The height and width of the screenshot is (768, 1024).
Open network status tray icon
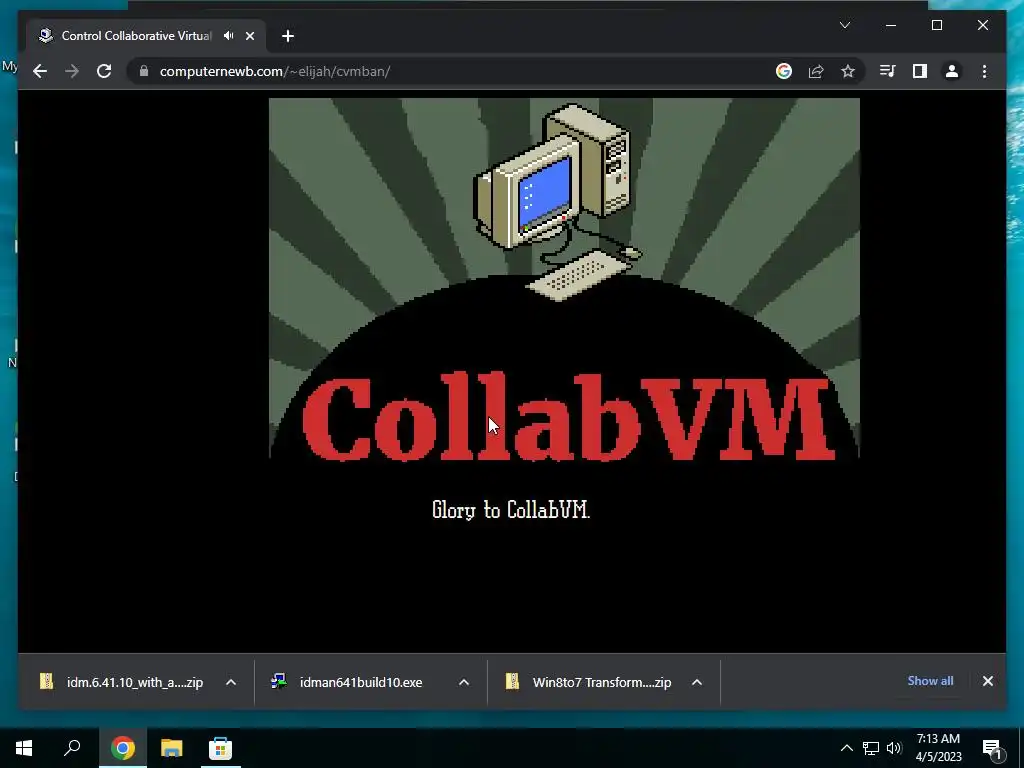[x=871, y=748]
